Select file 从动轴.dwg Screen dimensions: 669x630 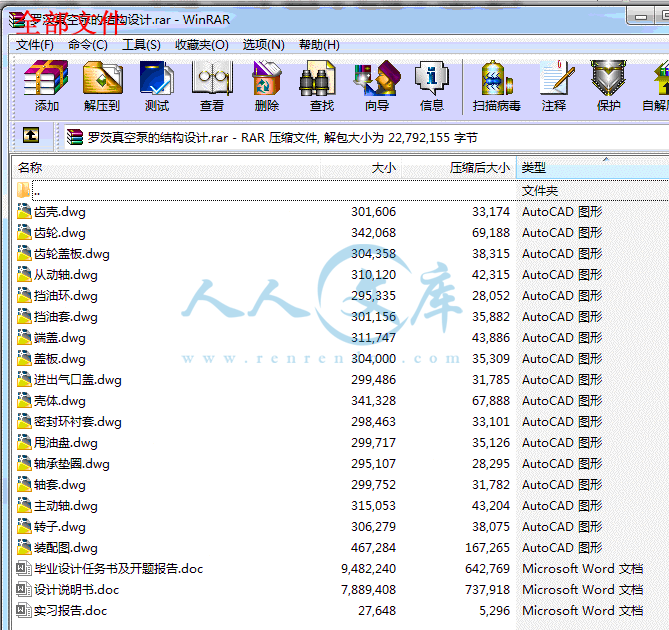[66, 274]
